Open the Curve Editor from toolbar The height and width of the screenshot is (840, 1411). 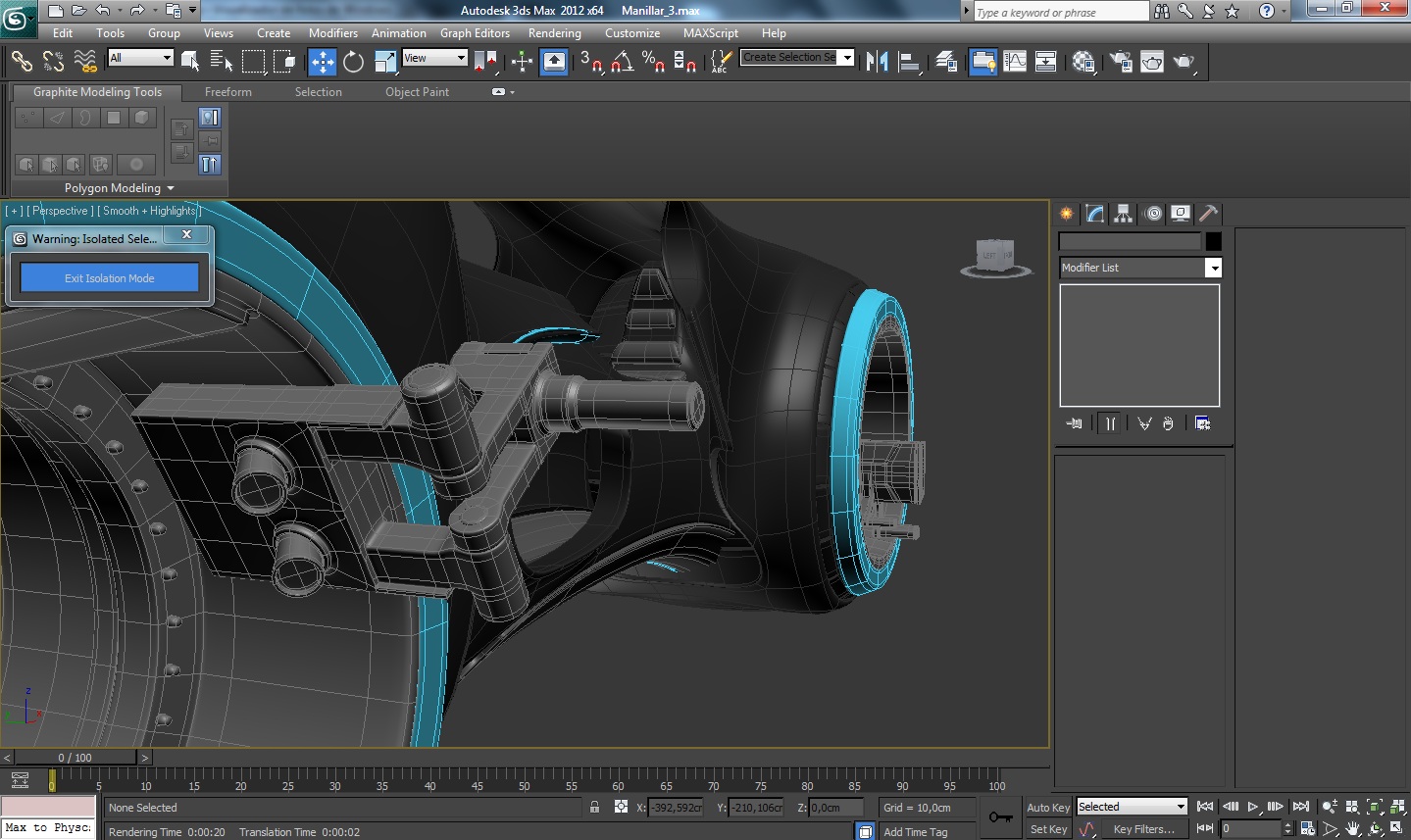[x=1015, y=62]
